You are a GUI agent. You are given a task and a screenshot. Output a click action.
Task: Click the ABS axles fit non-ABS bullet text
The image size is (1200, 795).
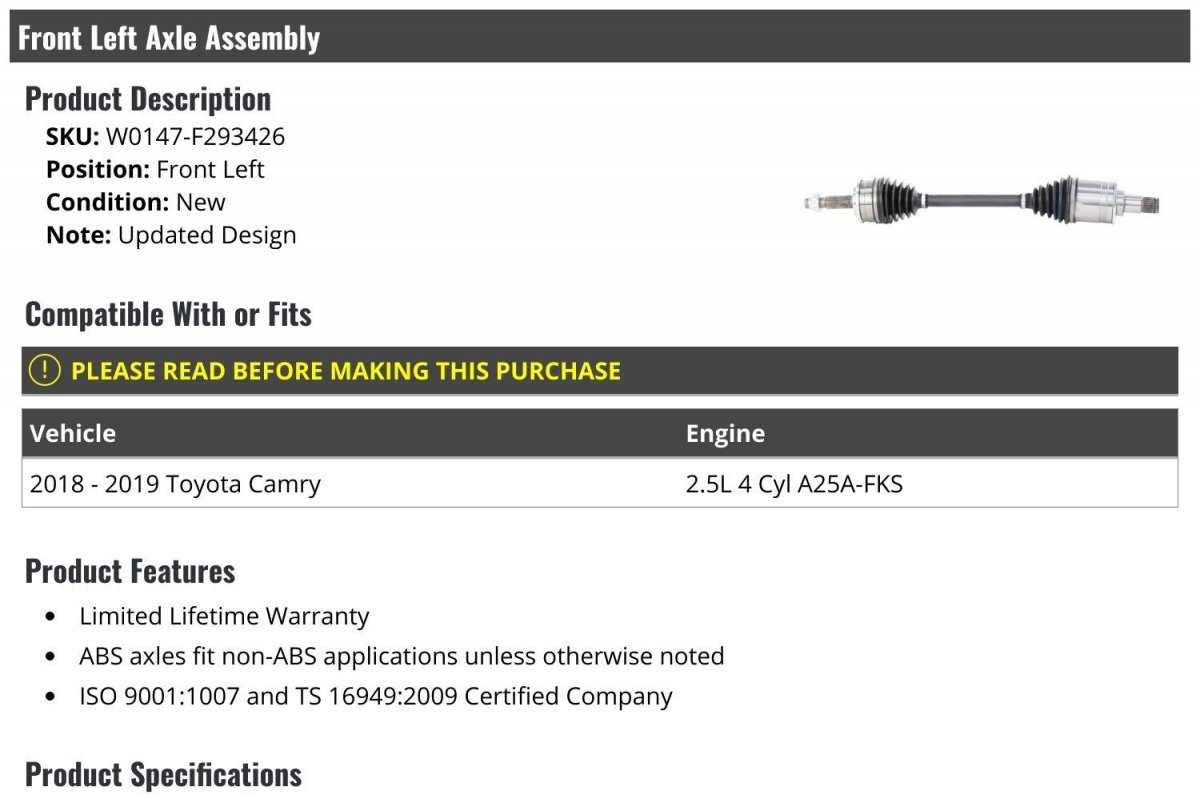[x=402, y=656]
